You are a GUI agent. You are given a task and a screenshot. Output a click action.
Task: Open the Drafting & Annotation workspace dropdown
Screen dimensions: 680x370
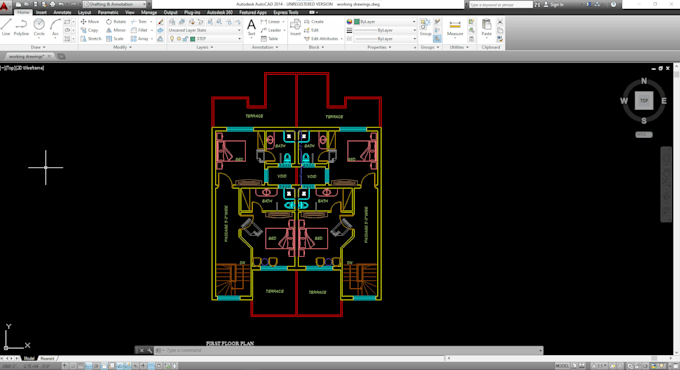pos(115,4)
